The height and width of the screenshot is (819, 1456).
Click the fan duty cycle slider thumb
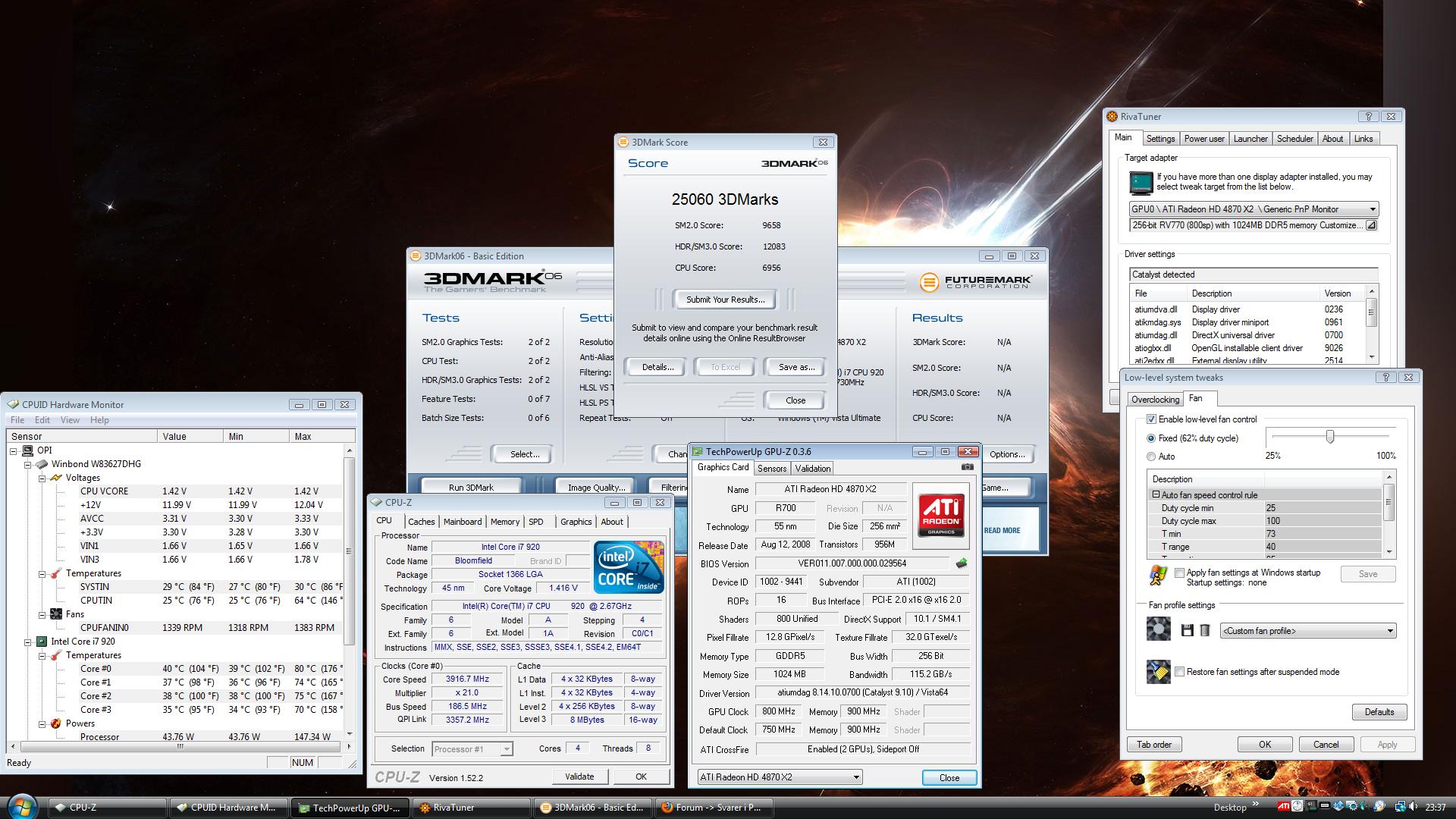[x=1329, y=437]
